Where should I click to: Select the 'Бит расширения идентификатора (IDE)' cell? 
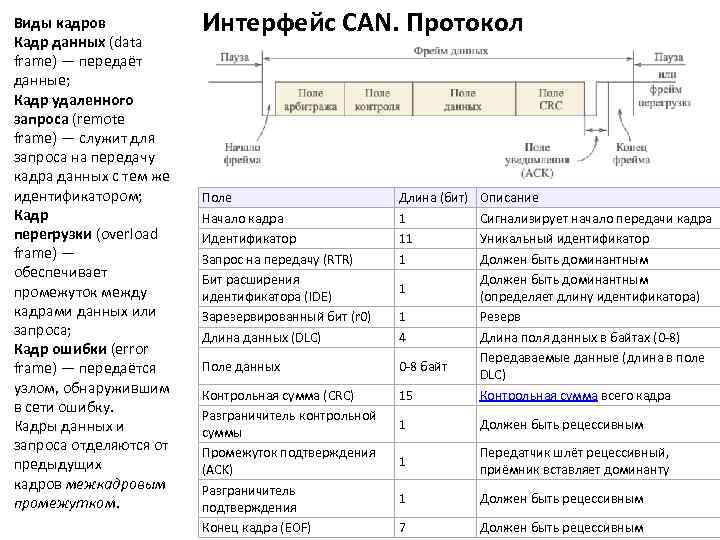pyautogui.click(x=297, y=288)
